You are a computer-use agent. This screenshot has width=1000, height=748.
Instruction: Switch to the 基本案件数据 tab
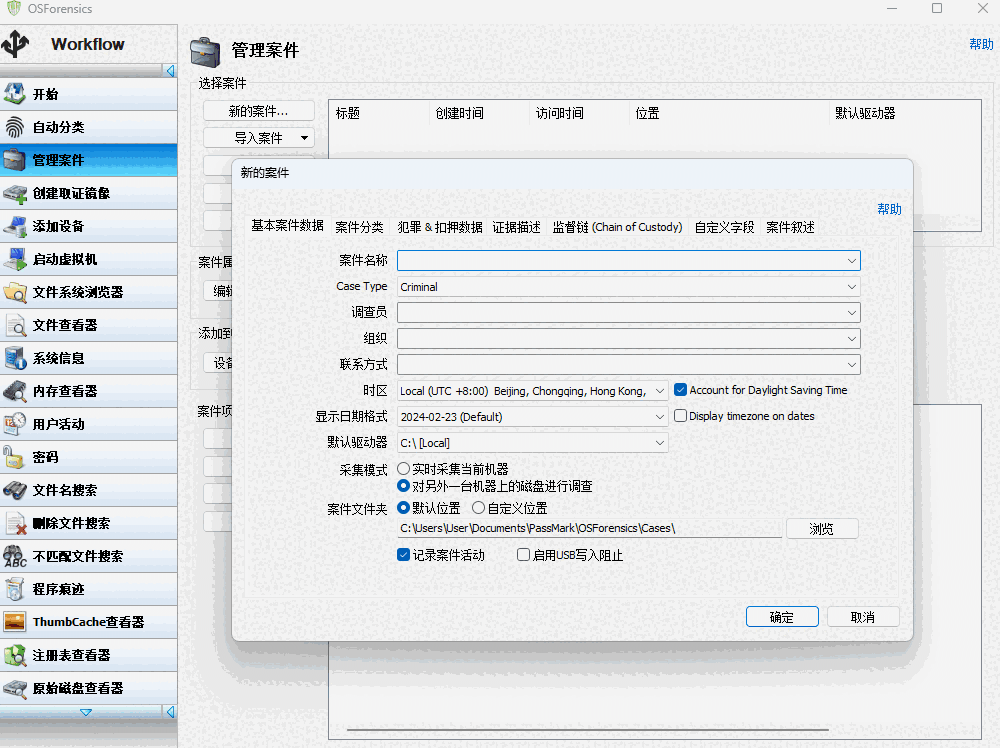tap(287, 226)
